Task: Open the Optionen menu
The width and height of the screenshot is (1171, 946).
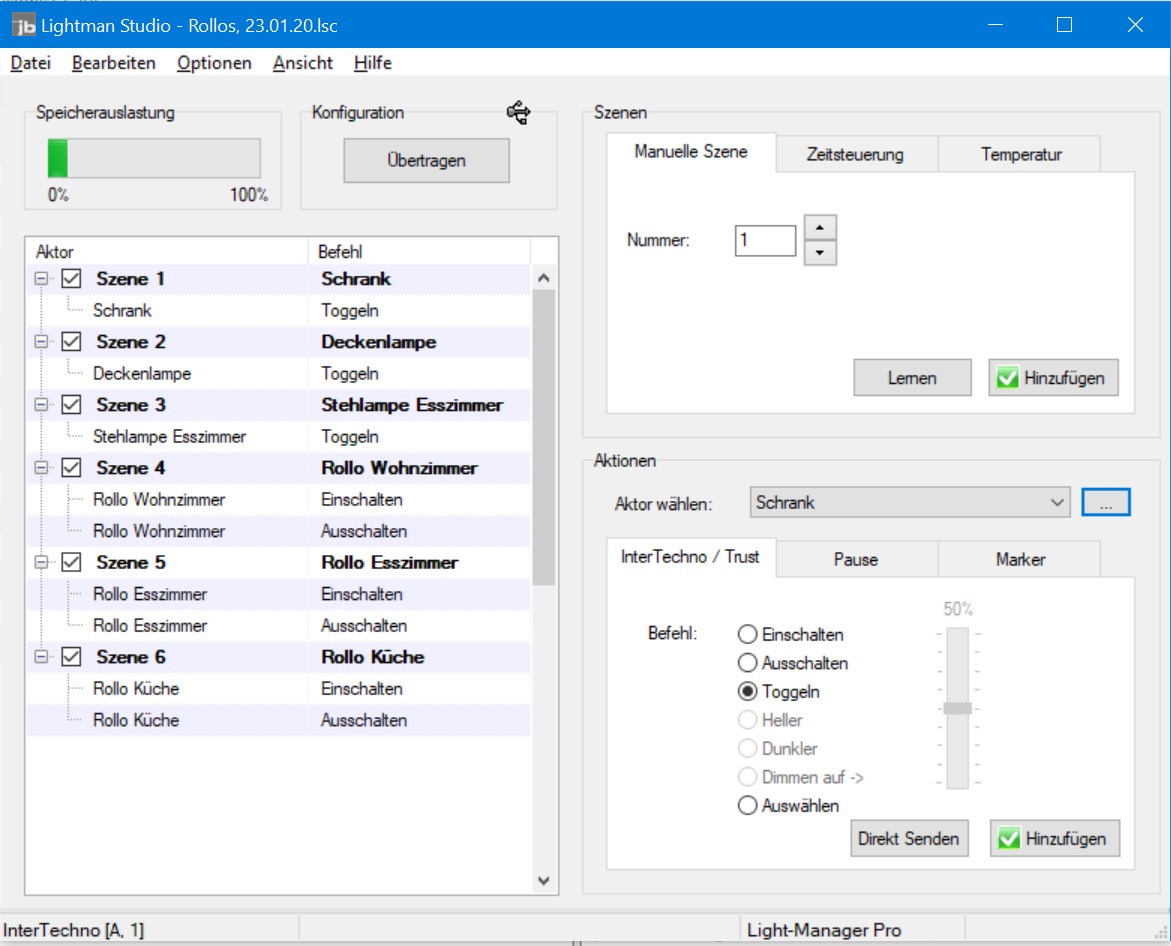Action: pos(214,63)
